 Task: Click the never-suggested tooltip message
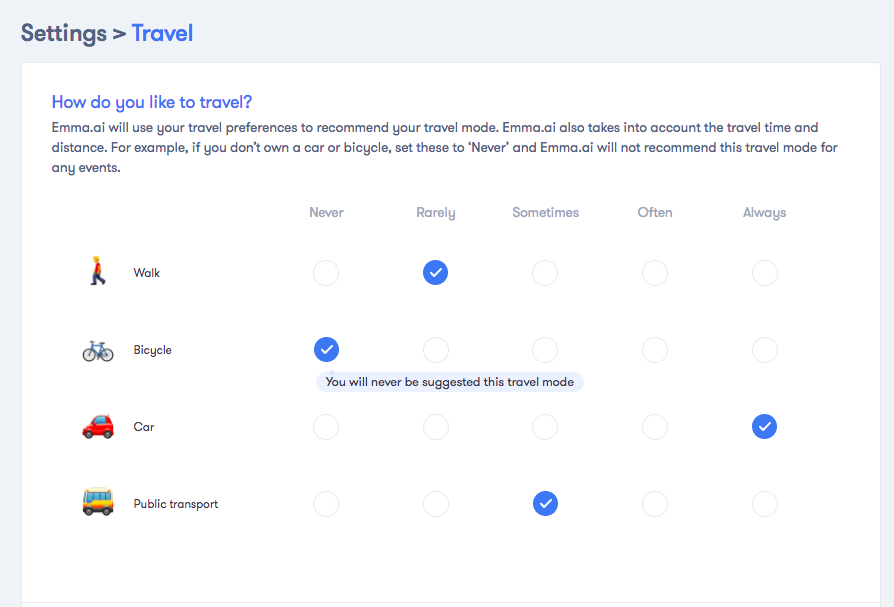pyautogui.click(x=449, y=382)
